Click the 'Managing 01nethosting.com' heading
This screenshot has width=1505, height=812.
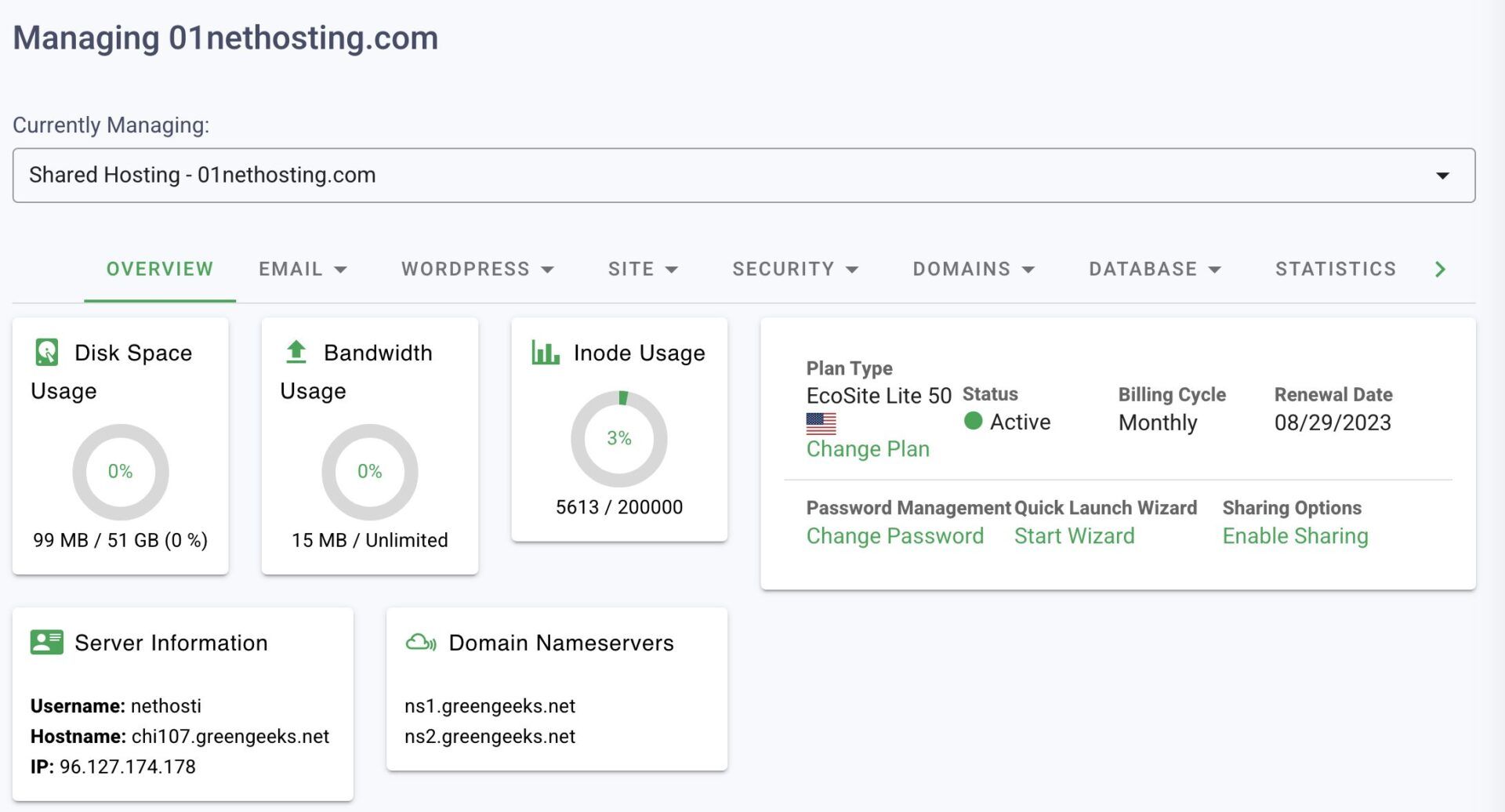(226, 38)
